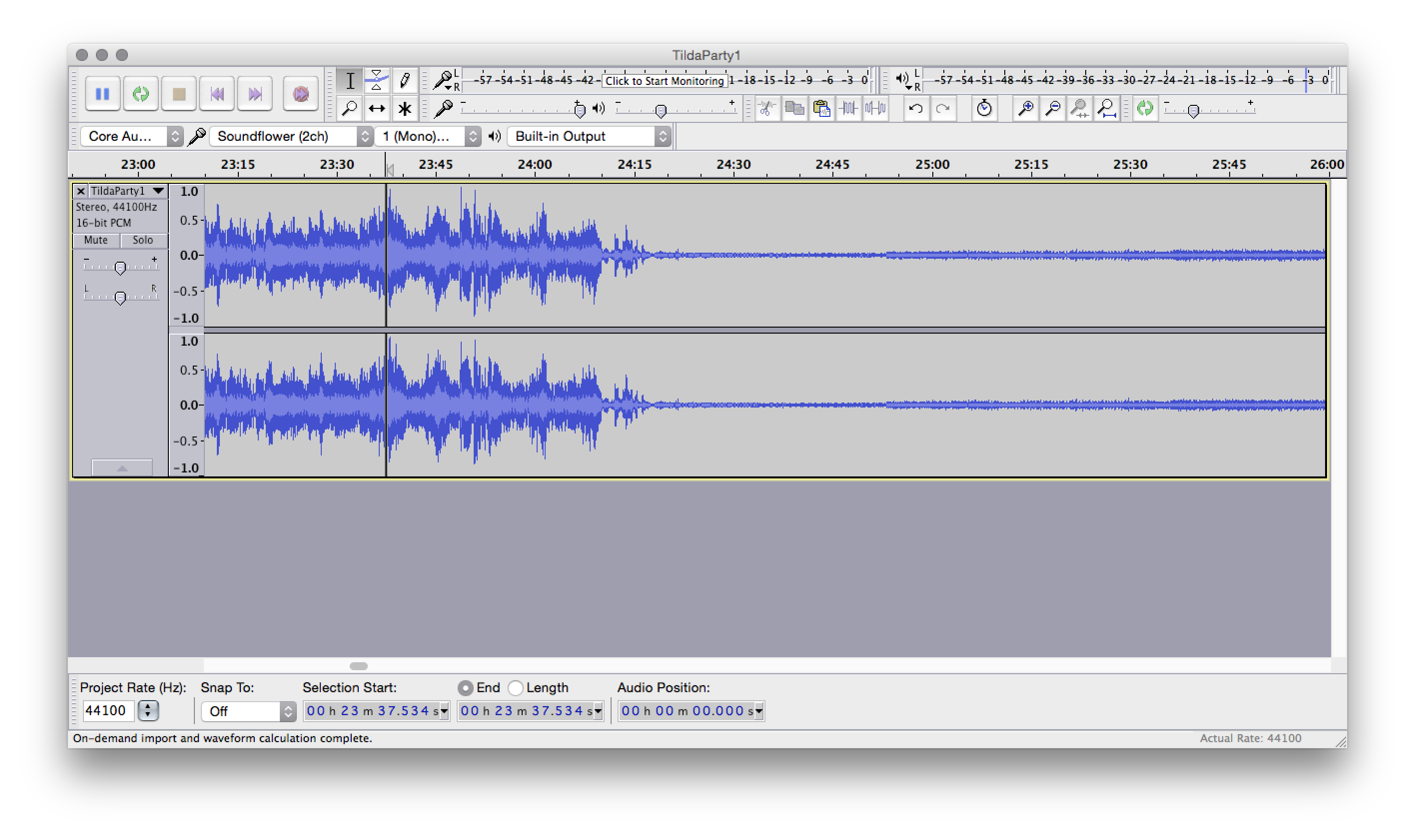This screenshot has width=1415, height=840.
Task: Click the green looped Play button
Action: click(x=140, y=93)
